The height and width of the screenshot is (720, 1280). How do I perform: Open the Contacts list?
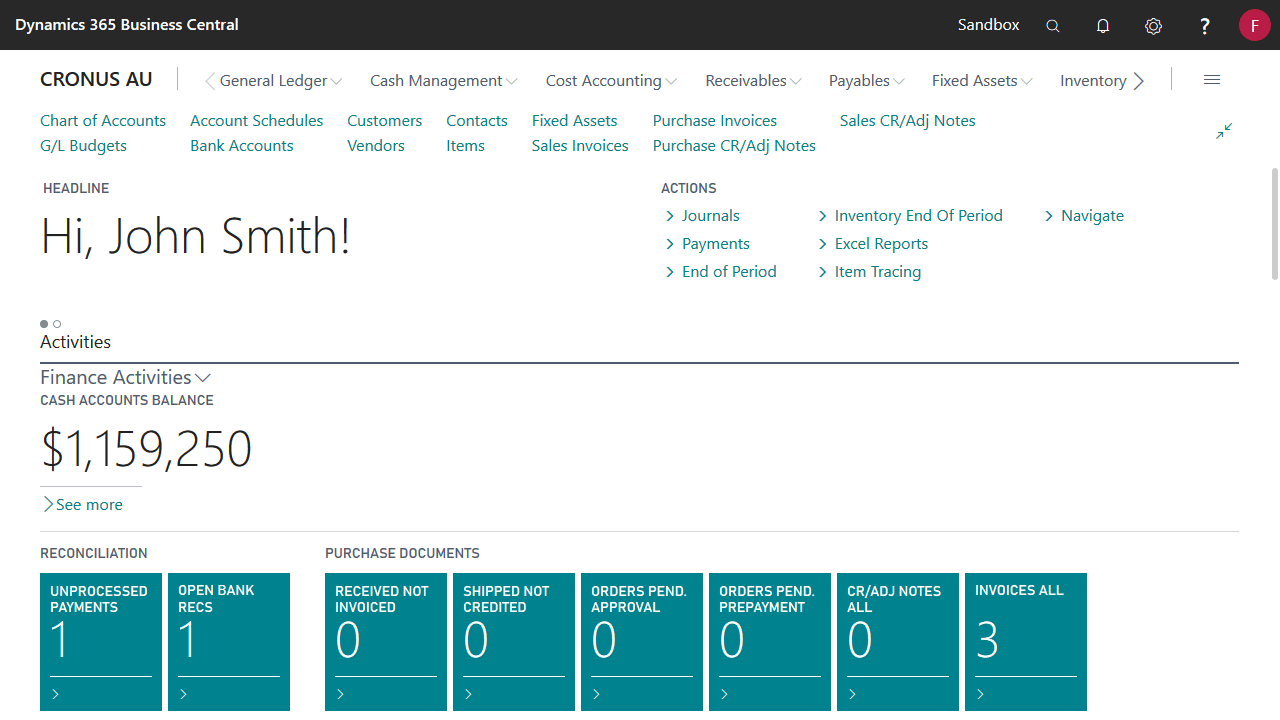coord(477,121)
